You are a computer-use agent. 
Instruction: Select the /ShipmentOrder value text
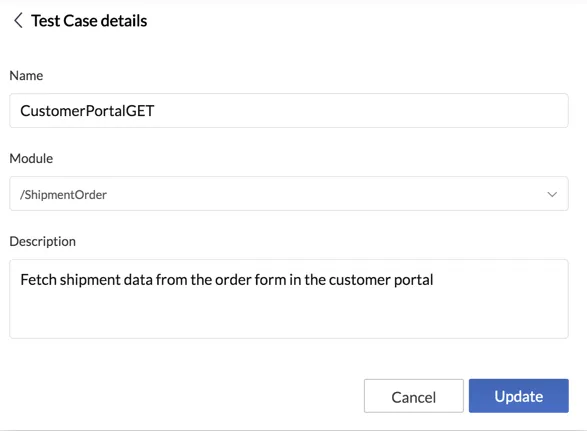click(63, 195)
